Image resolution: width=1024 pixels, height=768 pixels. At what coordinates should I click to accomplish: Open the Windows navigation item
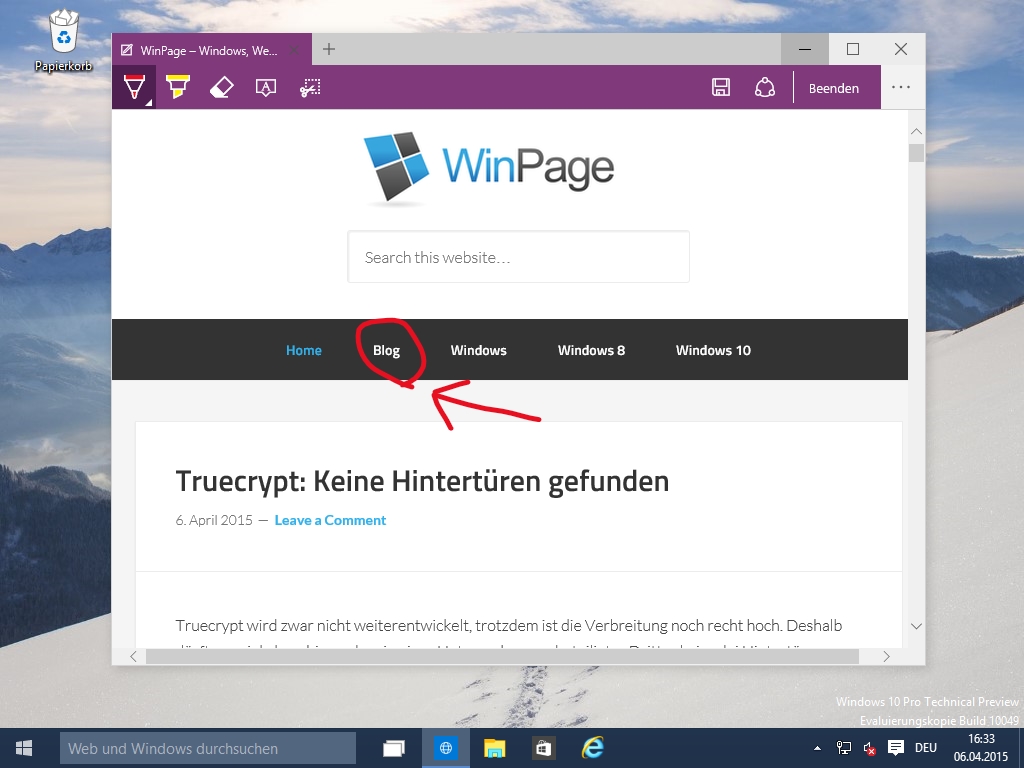[479, 350]
